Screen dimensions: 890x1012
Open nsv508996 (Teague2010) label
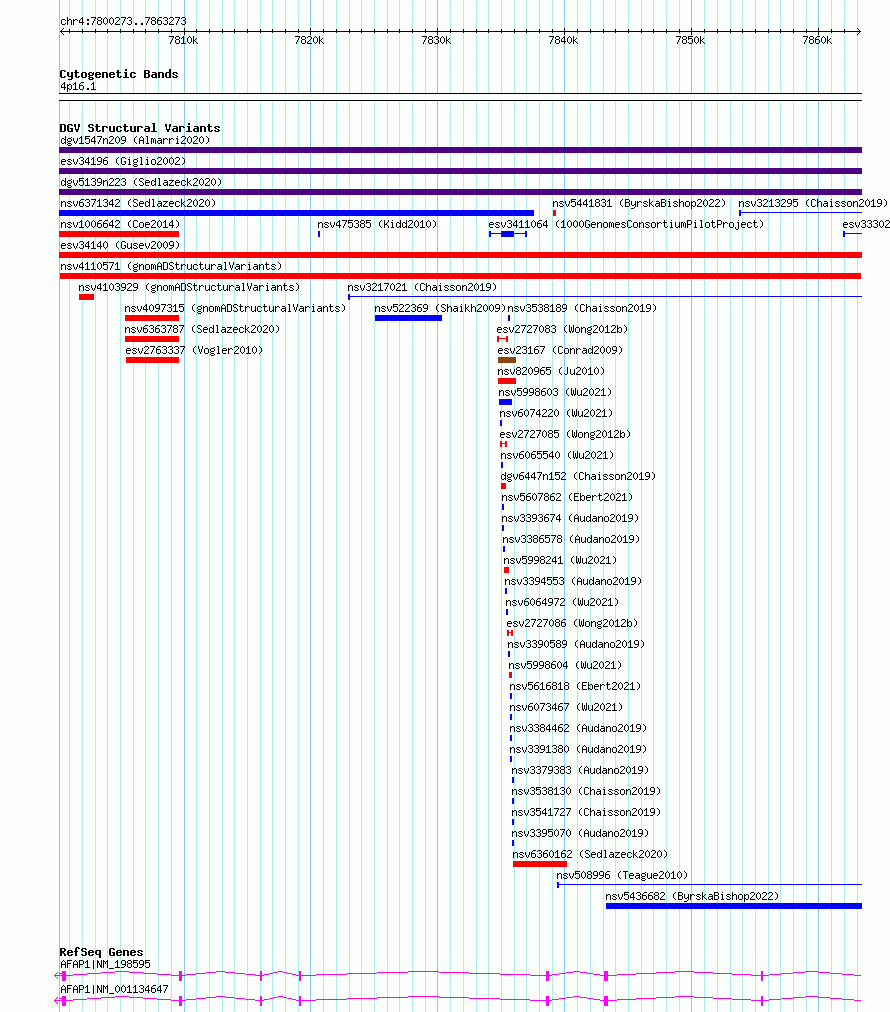click(622, 875)
